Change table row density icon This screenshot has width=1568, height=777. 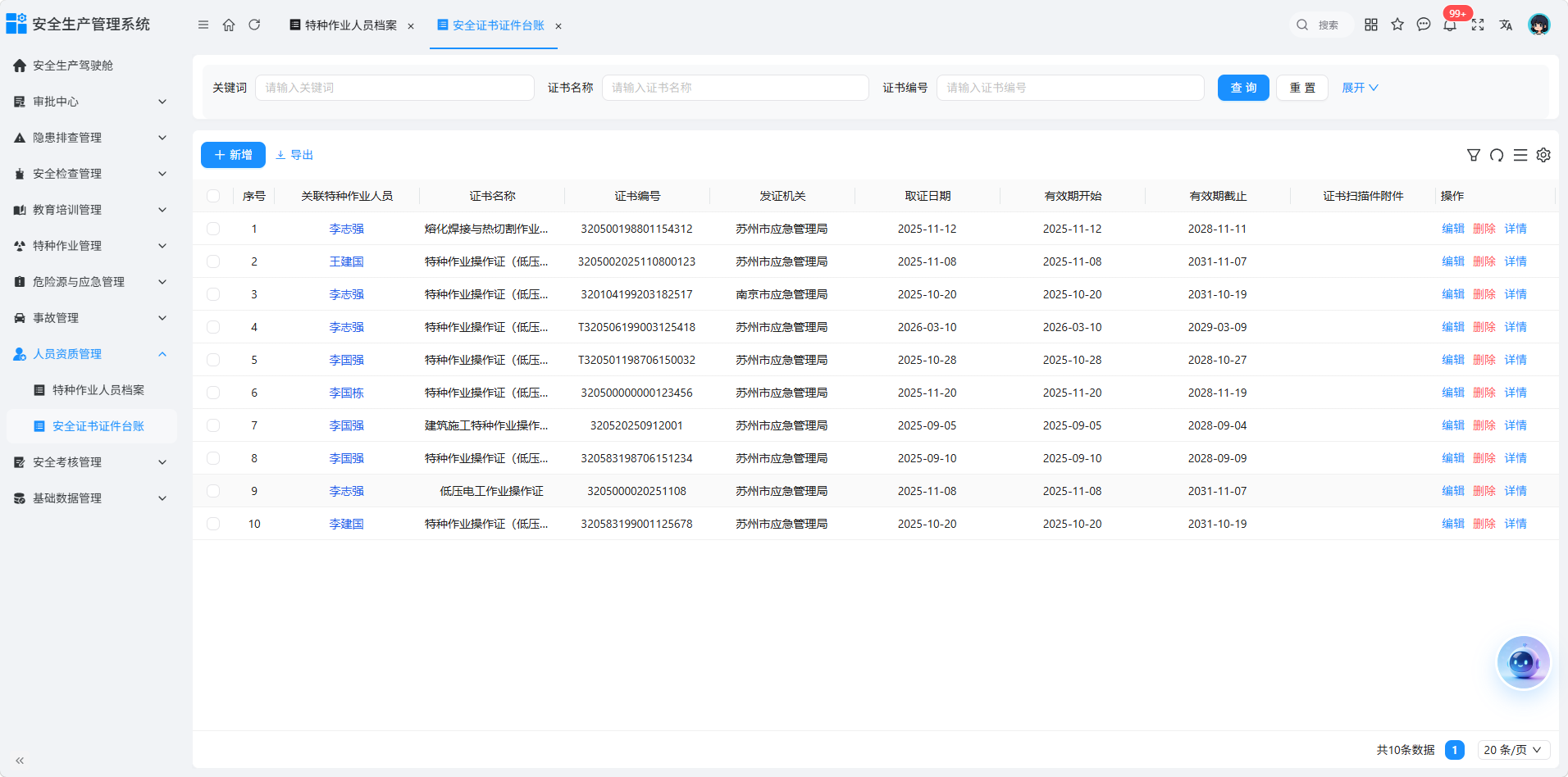(1520, 155)
